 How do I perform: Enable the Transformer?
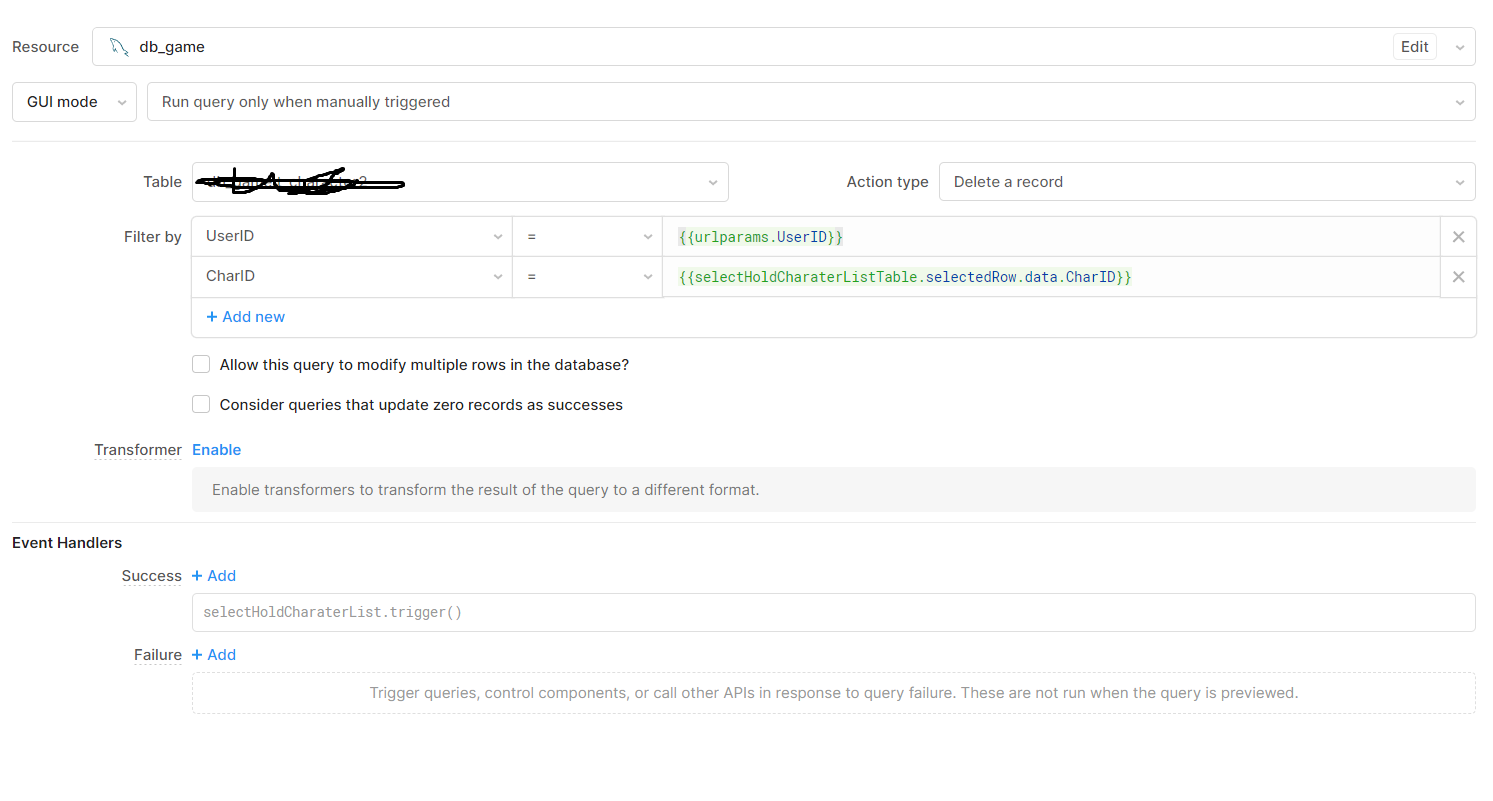tap(216, 449)
